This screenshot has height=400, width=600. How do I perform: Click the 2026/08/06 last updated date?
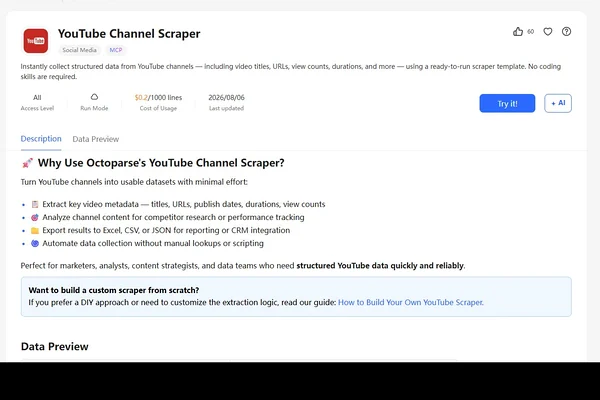226,98
